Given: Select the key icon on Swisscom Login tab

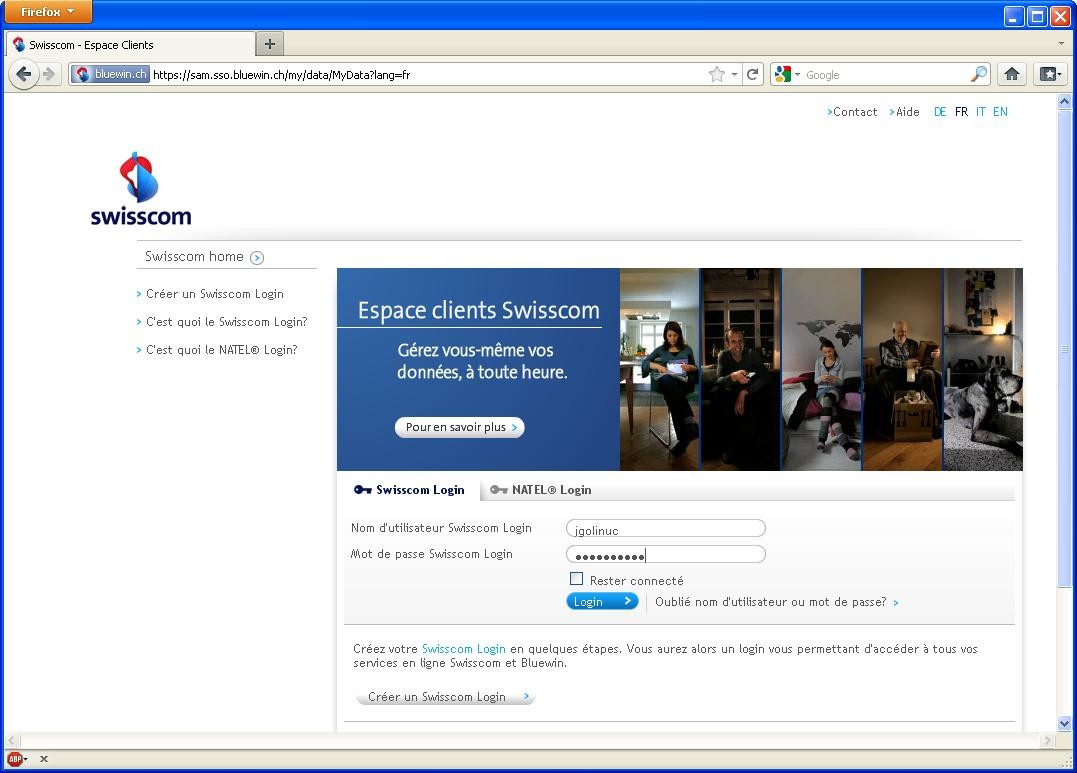Looking at the screenshot, I should [362, 490].
